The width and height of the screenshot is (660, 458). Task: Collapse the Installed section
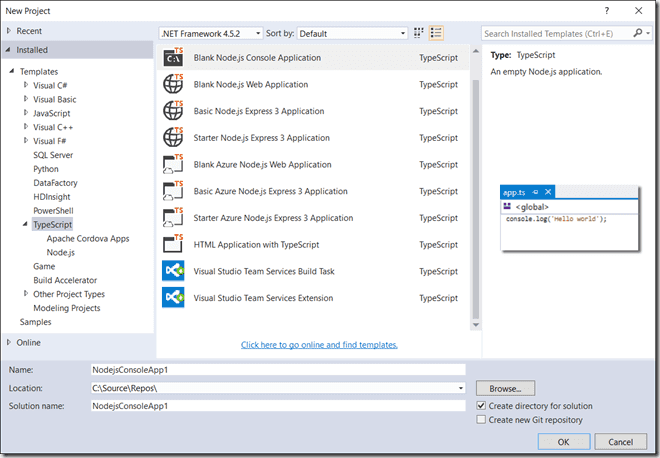click(x=9, y=50)
